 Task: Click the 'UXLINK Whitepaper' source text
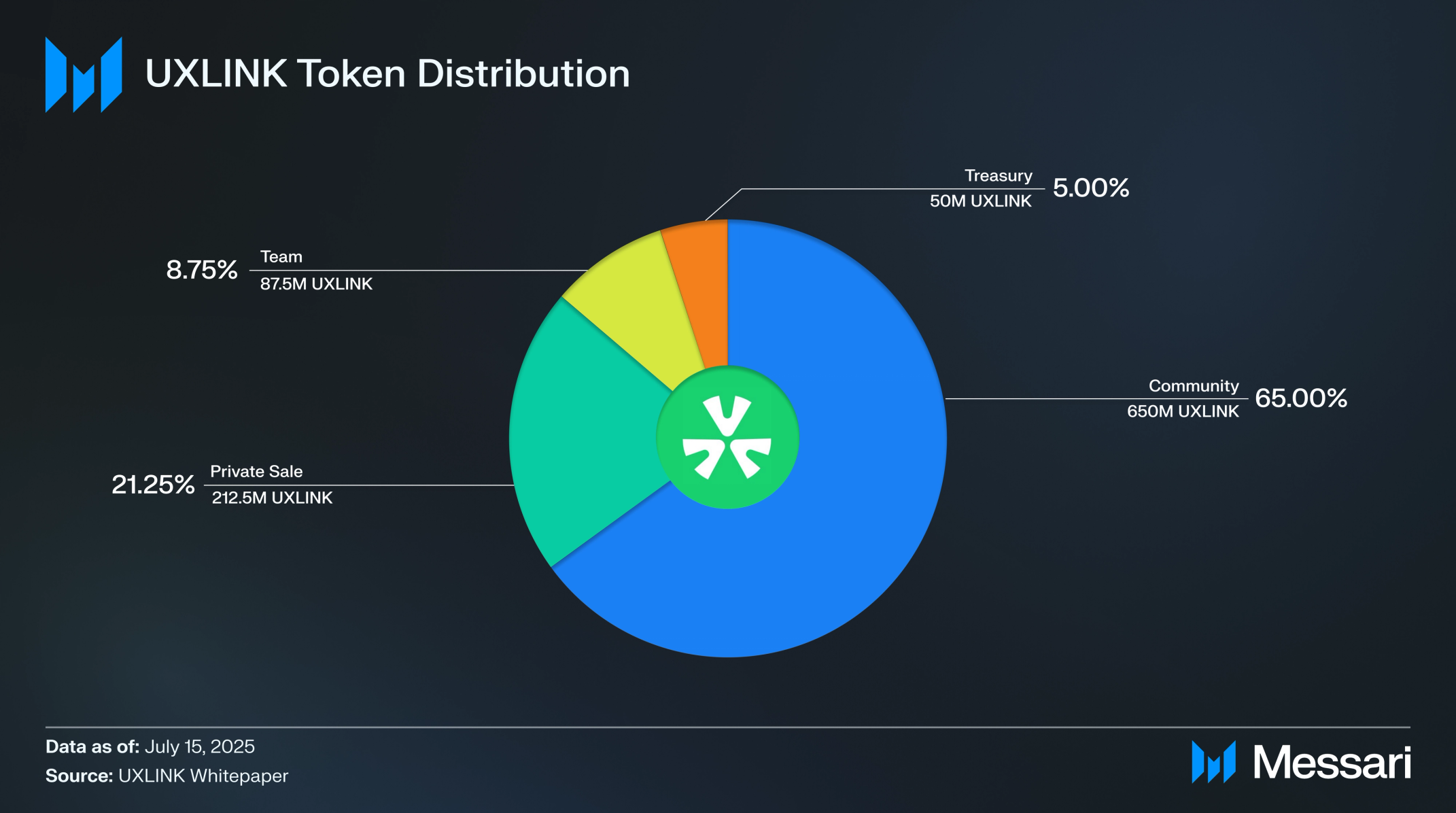pyautogui.click(x=203, y=776)
